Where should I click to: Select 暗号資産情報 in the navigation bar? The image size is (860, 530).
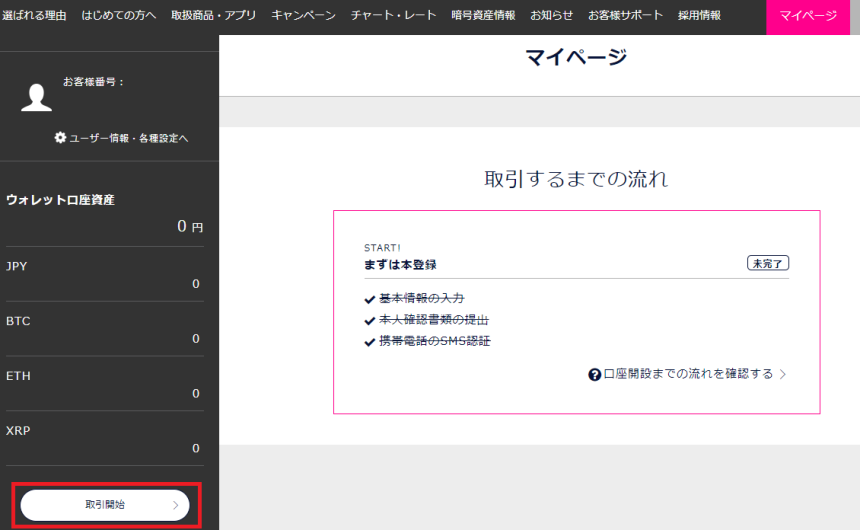point(483,16)
